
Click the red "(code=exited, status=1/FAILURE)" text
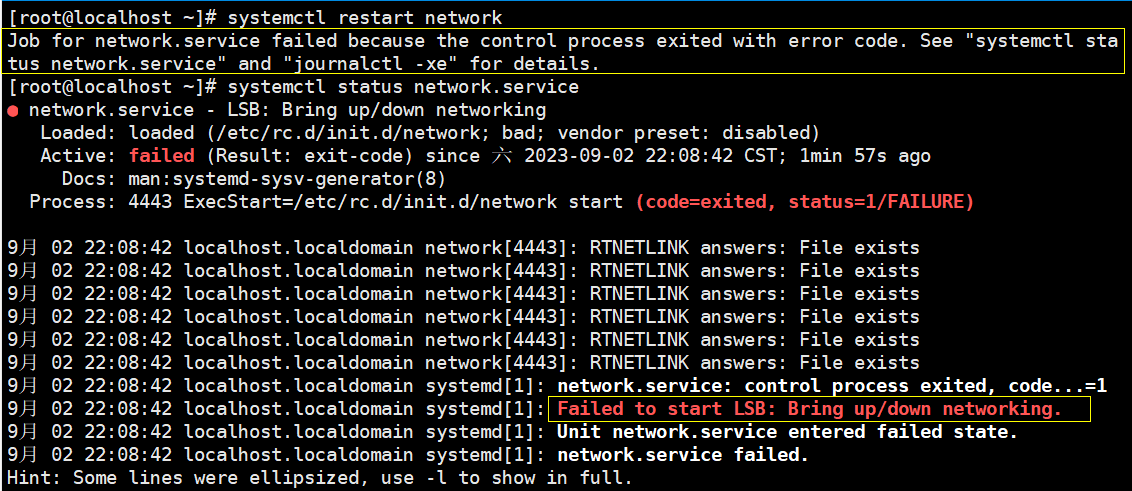pos(804,202)
